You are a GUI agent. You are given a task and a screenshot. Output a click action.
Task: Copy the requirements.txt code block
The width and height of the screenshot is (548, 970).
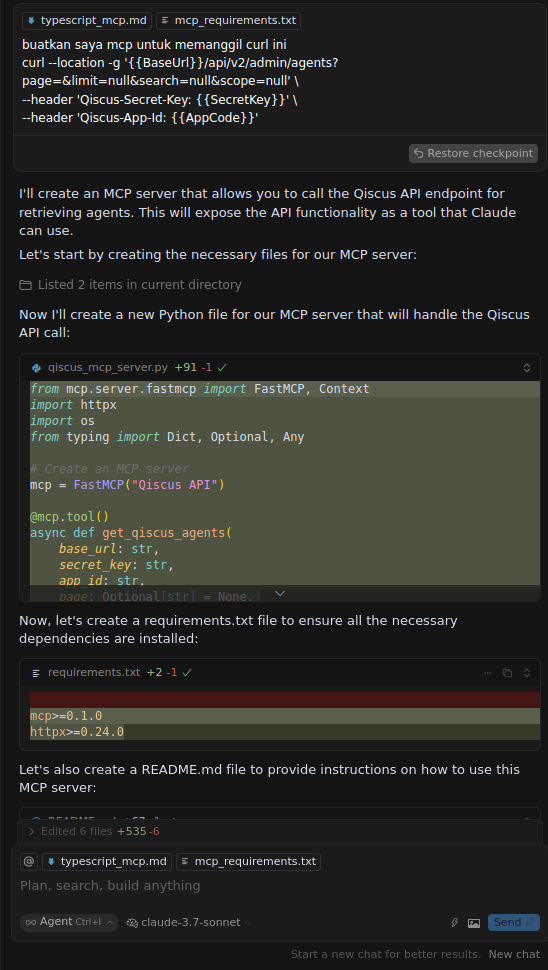coord(507,672)
